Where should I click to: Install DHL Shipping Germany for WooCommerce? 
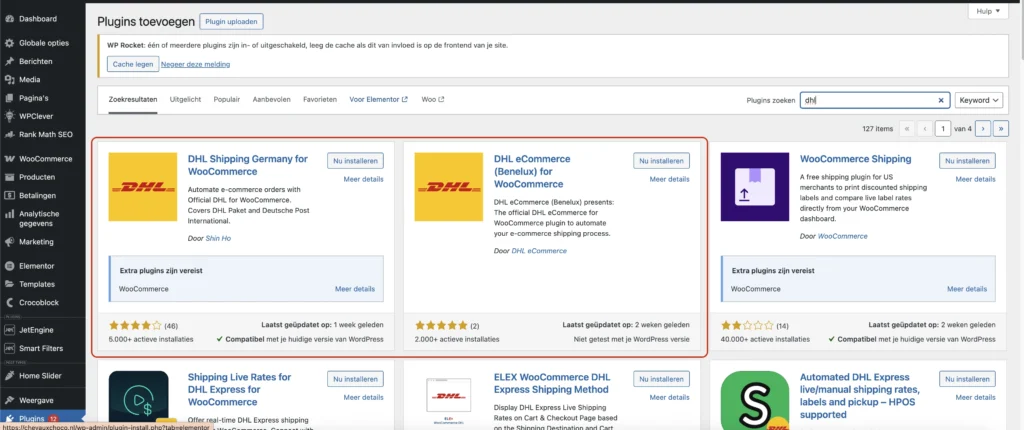point(355,161)
